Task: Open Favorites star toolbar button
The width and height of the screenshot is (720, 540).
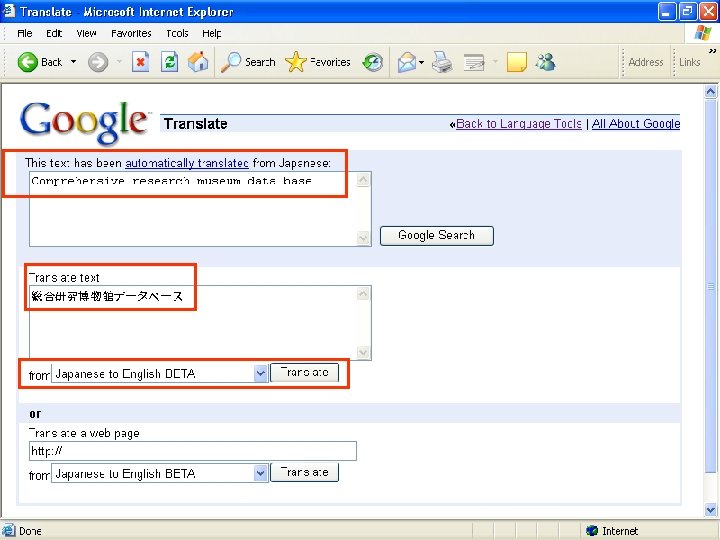Action: (x=318, y=62)
